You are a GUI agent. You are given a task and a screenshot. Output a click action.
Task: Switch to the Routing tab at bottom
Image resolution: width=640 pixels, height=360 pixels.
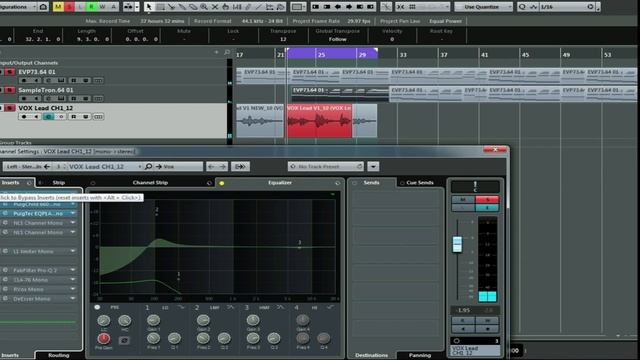tap(58, 355)
